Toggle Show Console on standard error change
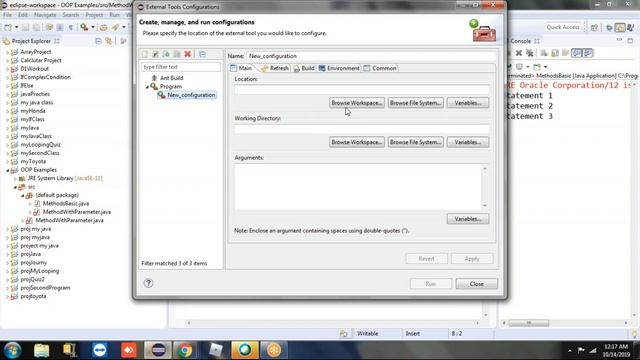The image size is (640, 360). pos(588,53)
